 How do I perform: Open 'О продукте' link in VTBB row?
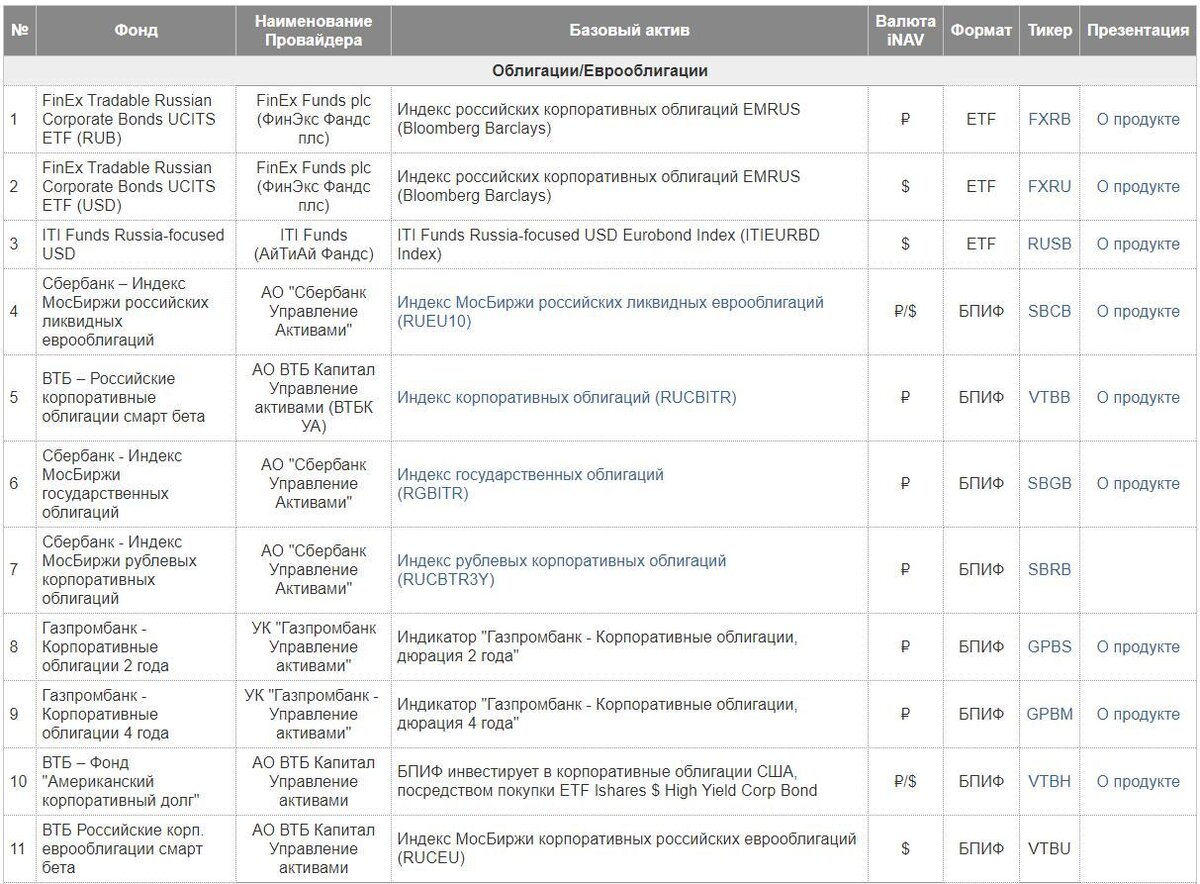pyautogui.click(x=1138, y=397)
